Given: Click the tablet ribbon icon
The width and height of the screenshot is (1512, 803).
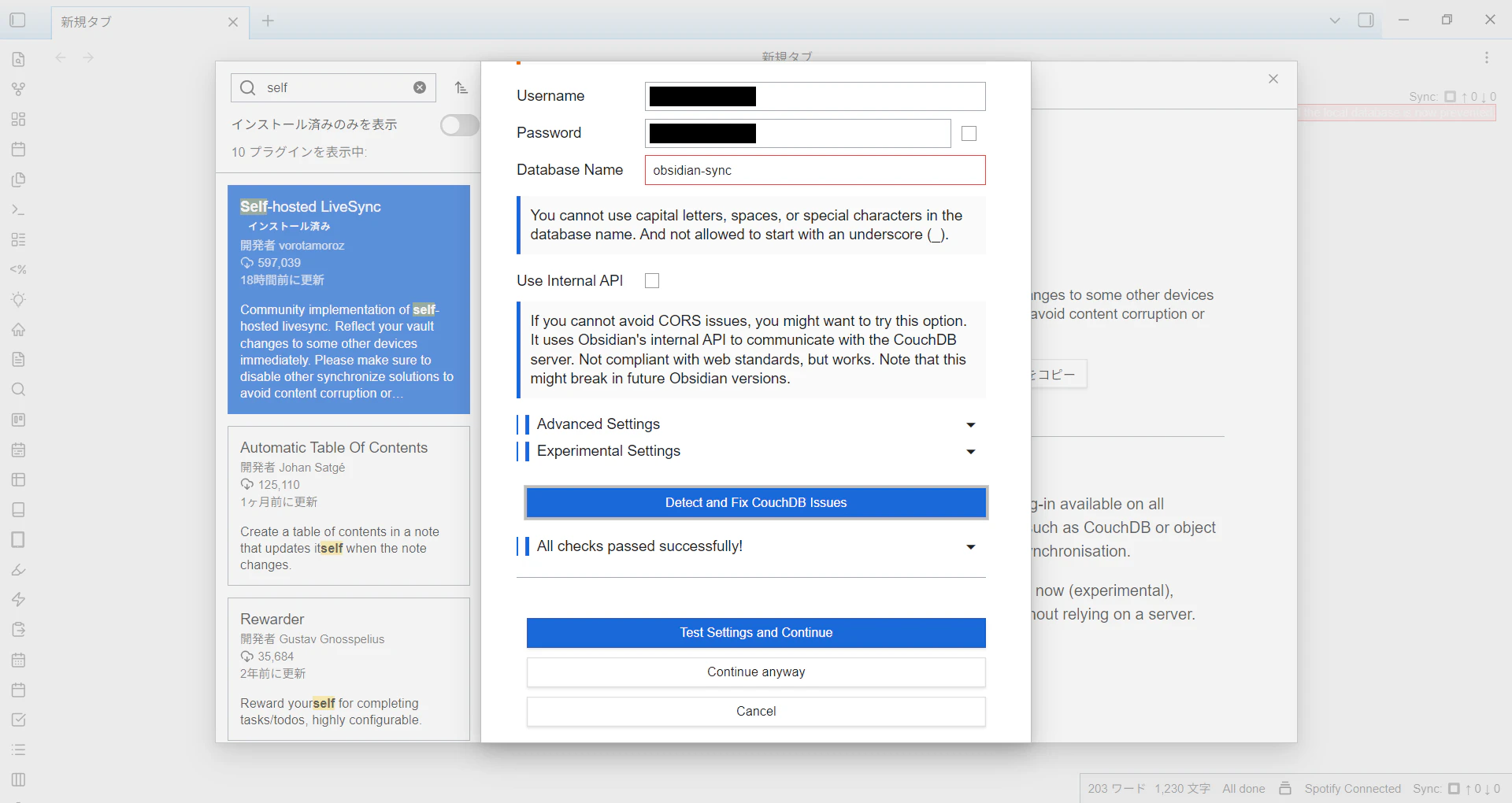Looking at the screenshot, I should click(x=19, y=539).
